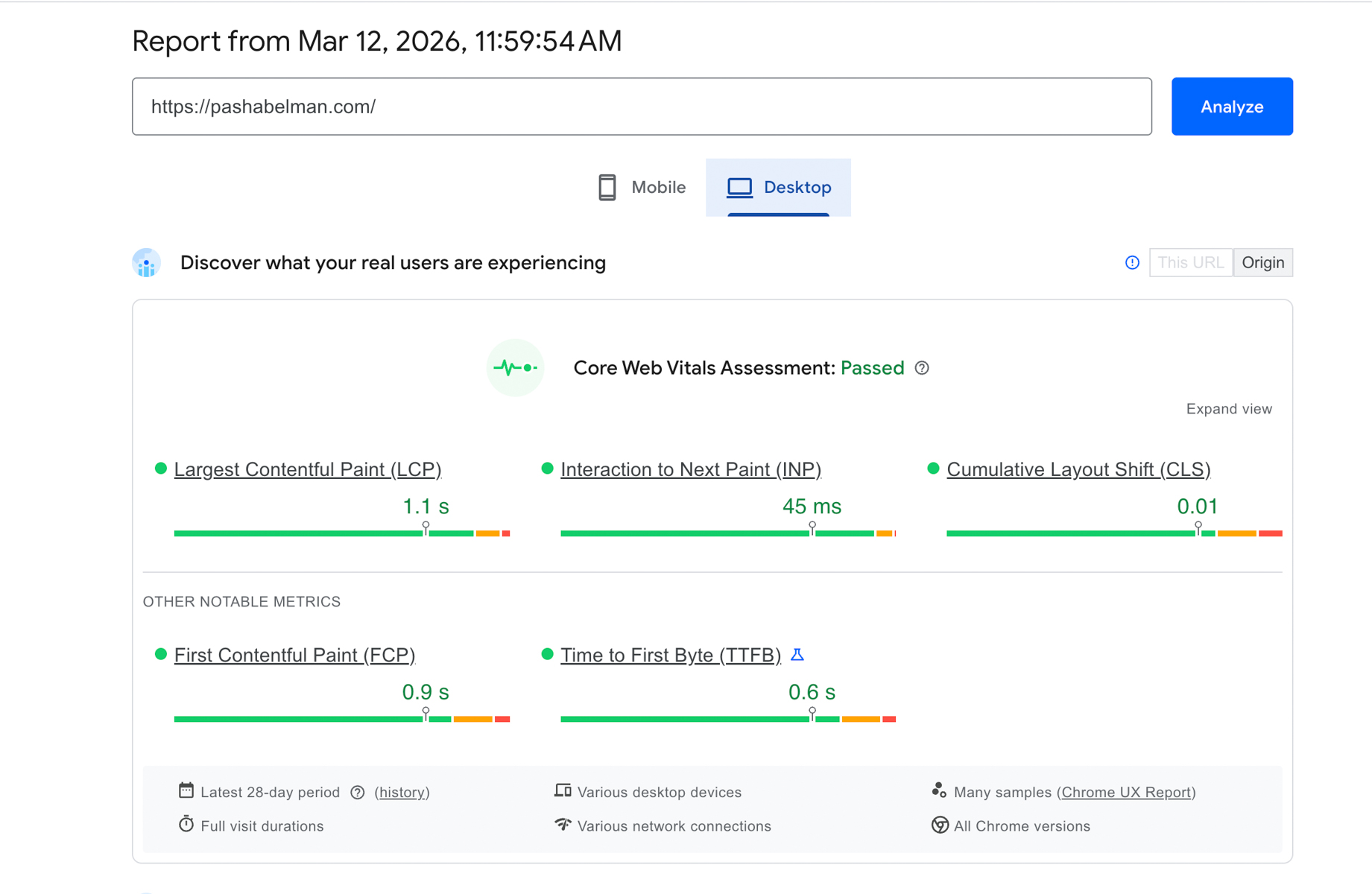The height and width of the screenshot is (894, 1372).
Task: Click the network icon beside Various network connections
Action: [563, 825]
